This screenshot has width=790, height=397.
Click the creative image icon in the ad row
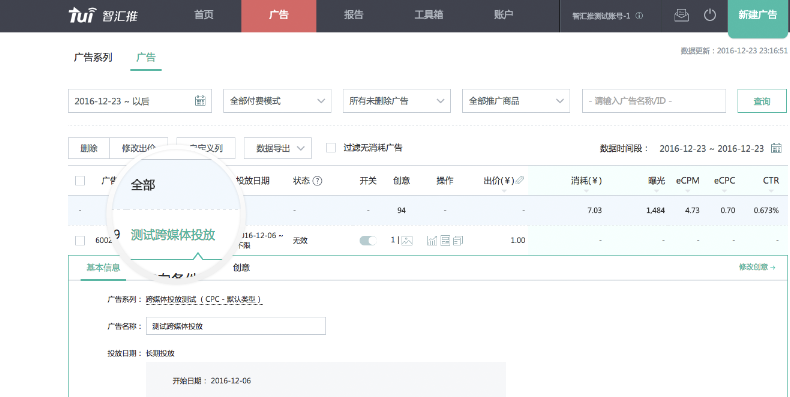coord(407,241)
